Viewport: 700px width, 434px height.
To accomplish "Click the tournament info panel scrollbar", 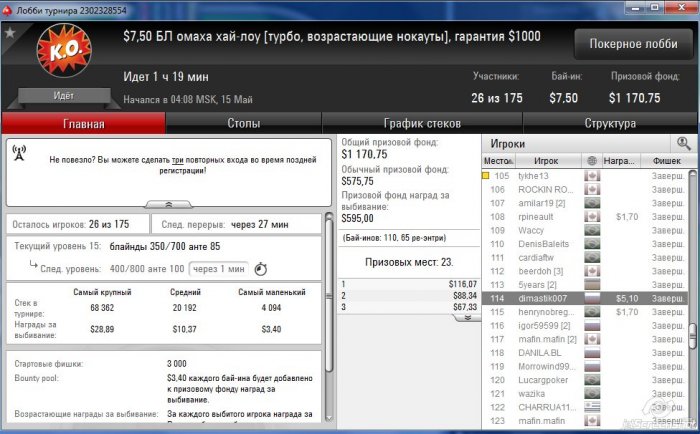I will (329, 295).
